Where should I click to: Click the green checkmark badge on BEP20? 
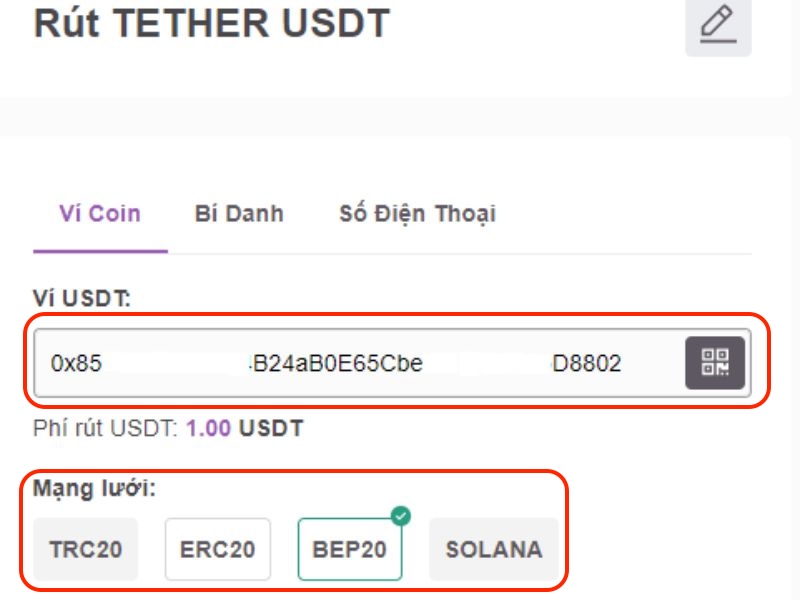400,517
